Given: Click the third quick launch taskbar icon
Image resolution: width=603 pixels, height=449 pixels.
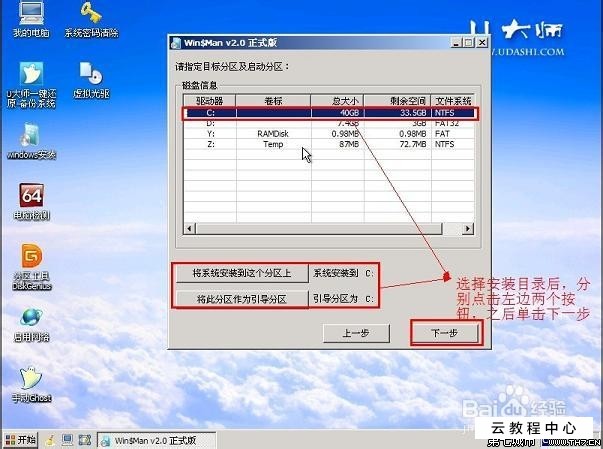Looking at the screenshot, I should (85, 440).
